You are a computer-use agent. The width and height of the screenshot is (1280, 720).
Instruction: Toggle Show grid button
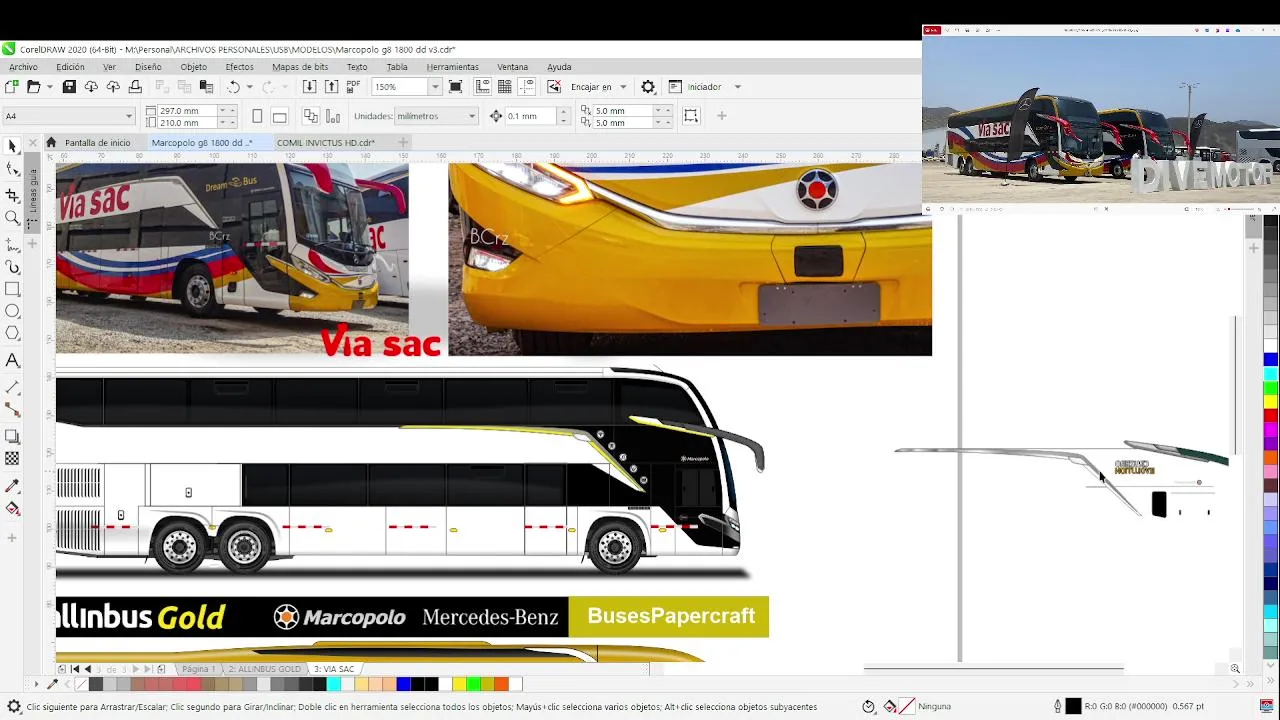tap(505, 87)
